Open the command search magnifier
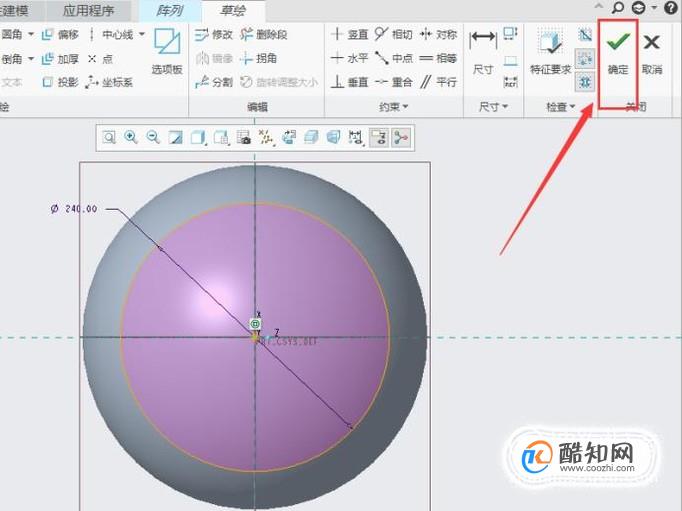This screenshot has height=511, width=682. 618,7
